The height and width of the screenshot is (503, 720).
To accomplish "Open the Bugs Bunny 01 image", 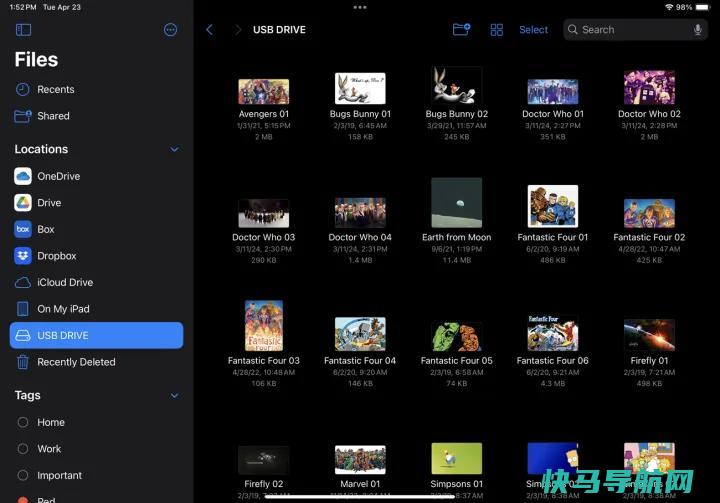I will click(x=360, y=89).
